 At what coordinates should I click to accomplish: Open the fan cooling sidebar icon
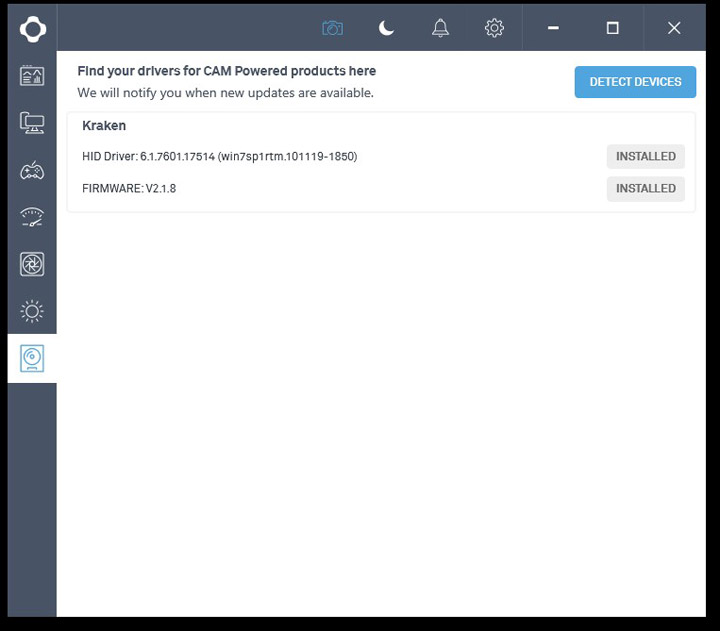32,264
